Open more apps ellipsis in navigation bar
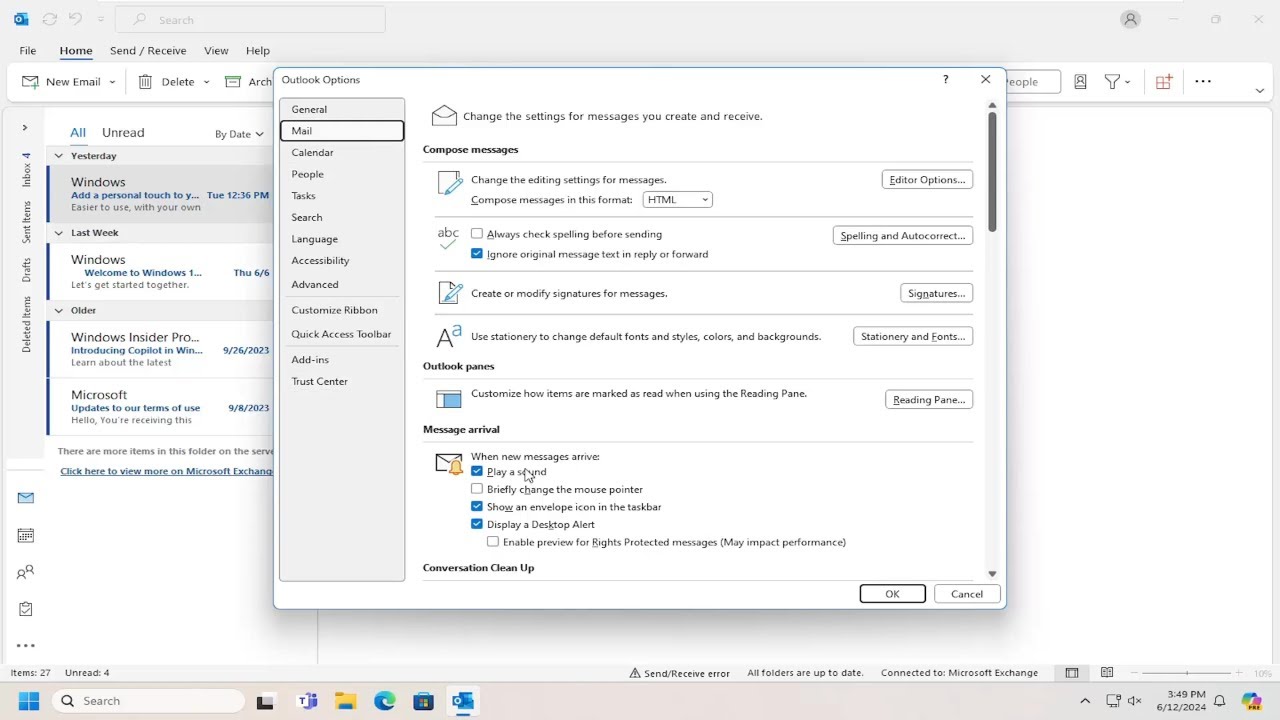The image size is (1280, 720). pos(26,646)
